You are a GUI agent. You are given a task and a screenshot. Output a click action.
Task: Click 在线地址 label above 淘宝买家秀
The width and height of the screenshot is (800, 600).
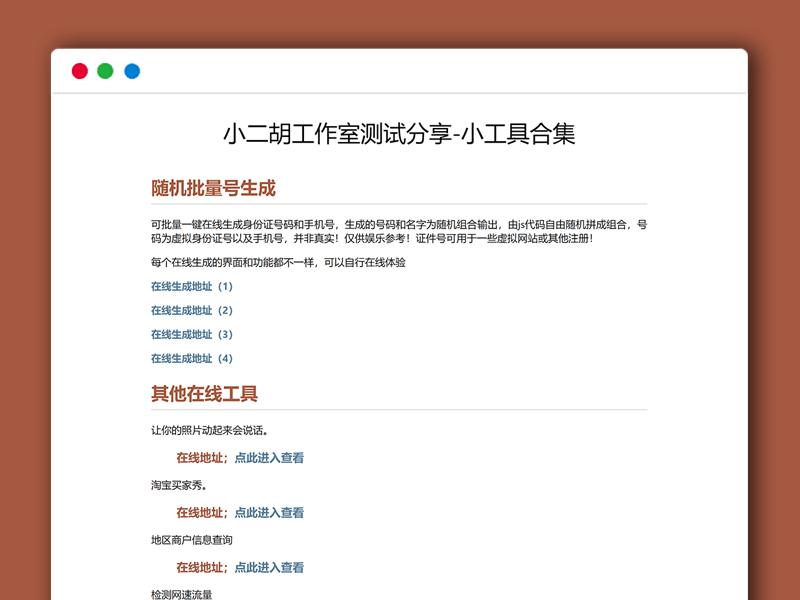click(202, 458)
